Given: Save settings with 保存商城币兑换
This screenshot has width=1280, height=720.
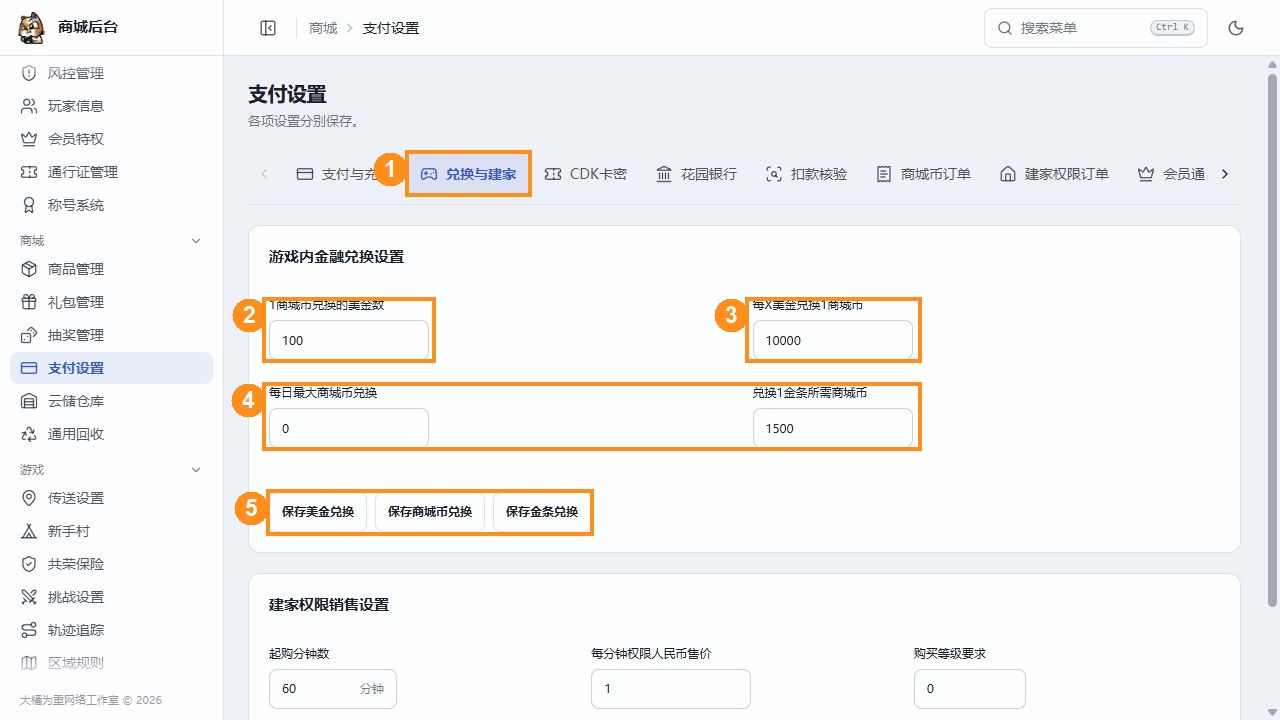Looking at the screenshot, I should tap(430, 512).
